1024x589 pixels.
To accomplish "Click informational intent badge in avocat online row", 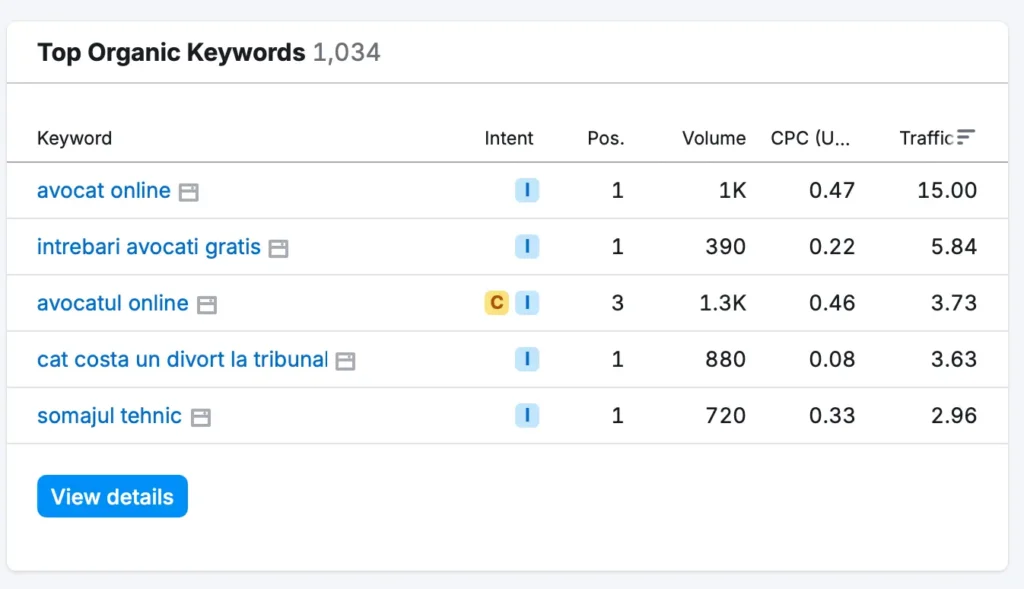I will (527, 190).
